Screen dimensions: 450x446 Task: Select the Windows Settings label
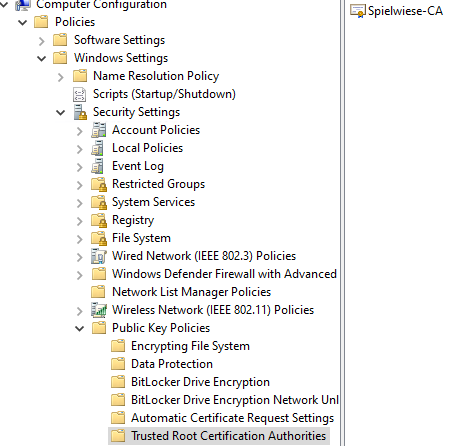click(121, 58)
